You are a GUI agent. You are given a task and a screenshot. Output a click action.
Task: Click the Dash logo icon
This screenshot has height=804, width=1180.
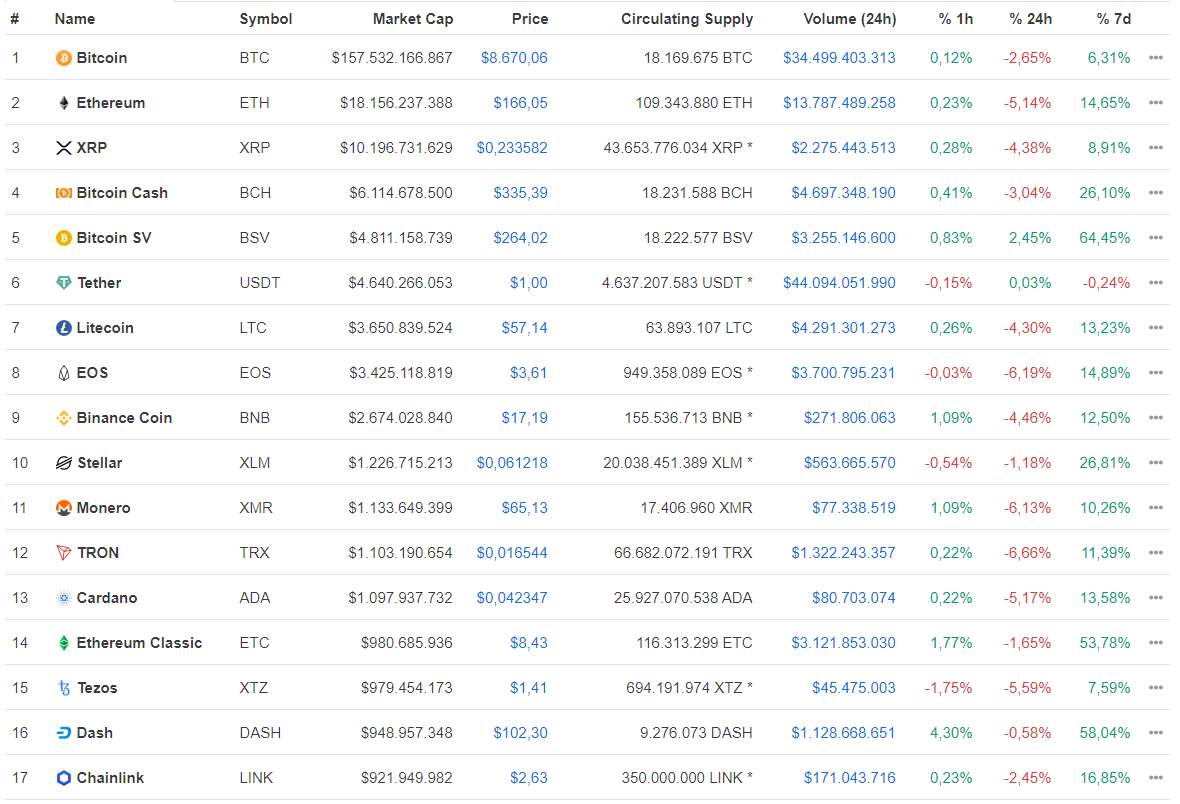click(64, 733)
